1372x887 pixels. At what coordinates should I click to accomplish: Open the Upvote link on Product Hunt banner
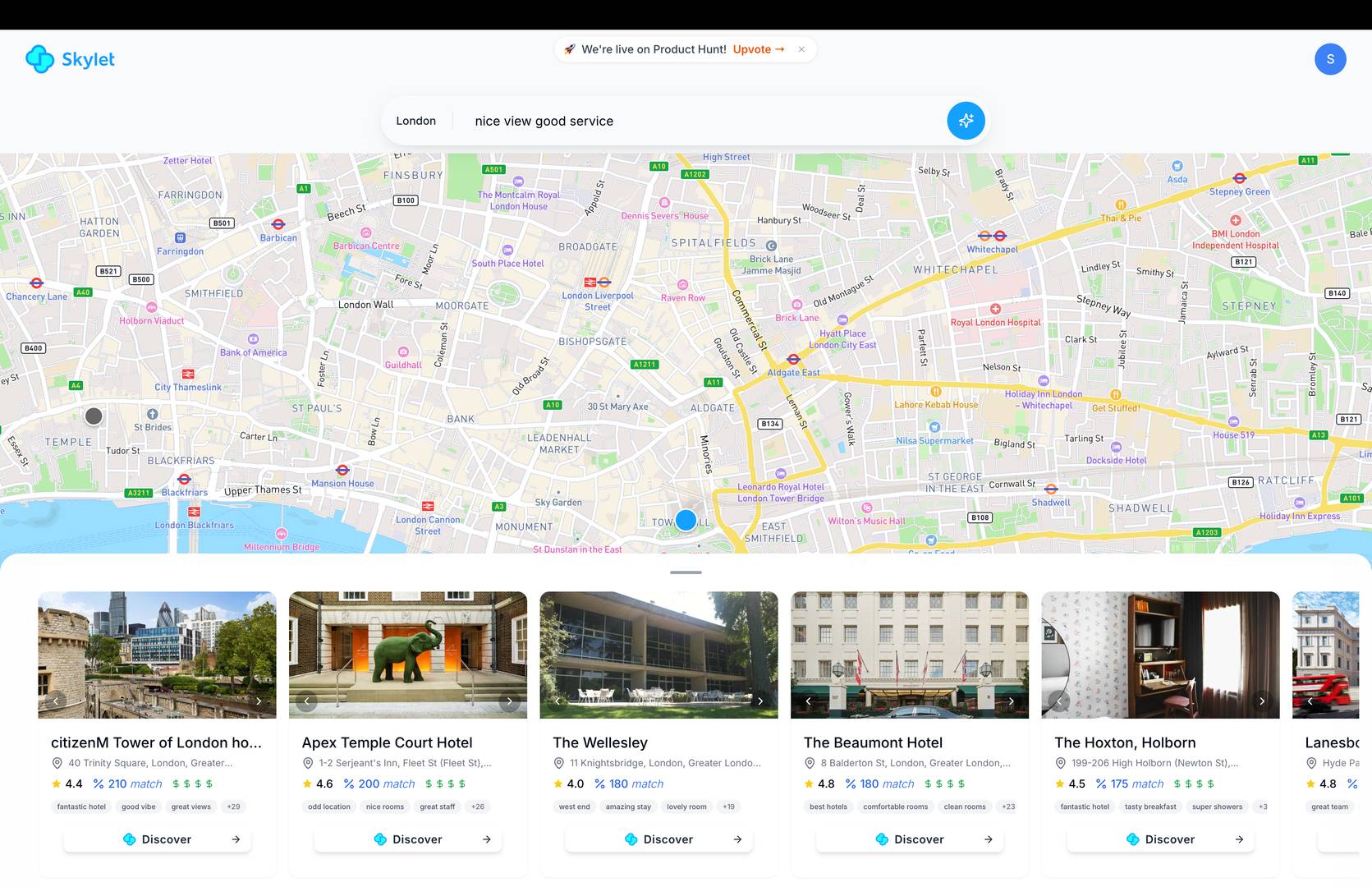759,49
